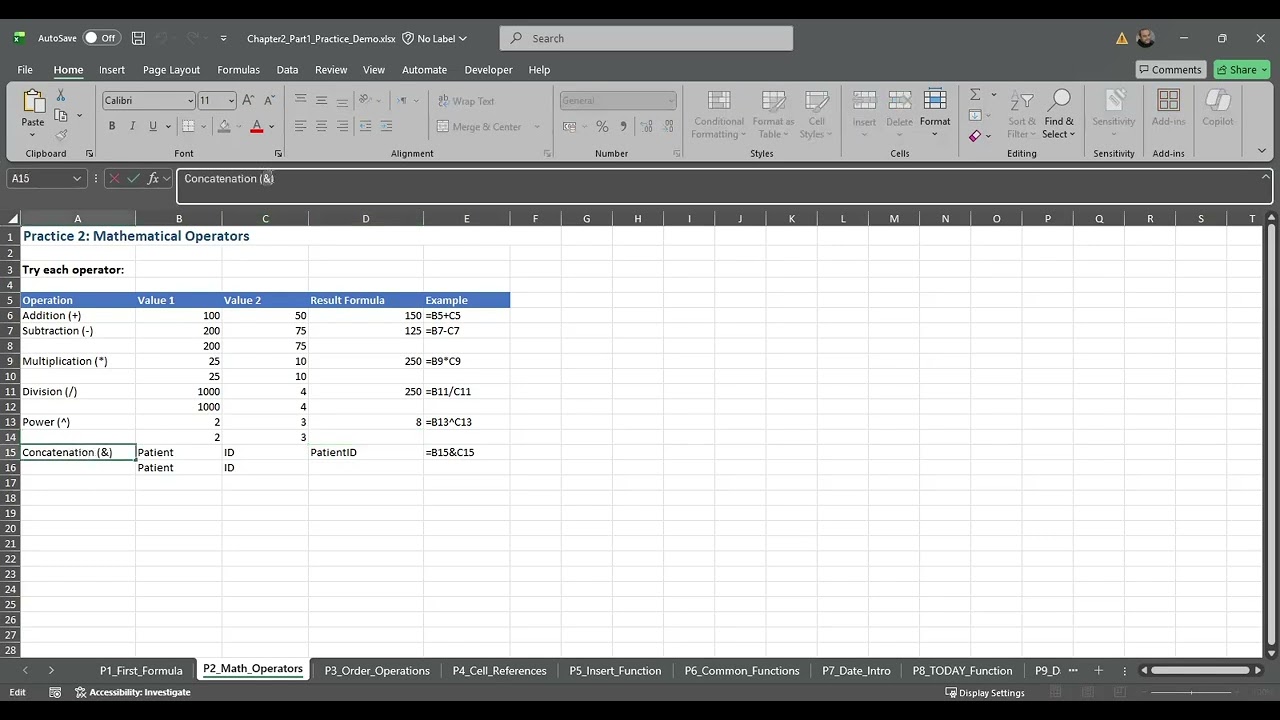The image size is (1280, 720).
Task: Click the Wrap Text button
Action: (x=466, y=101)
